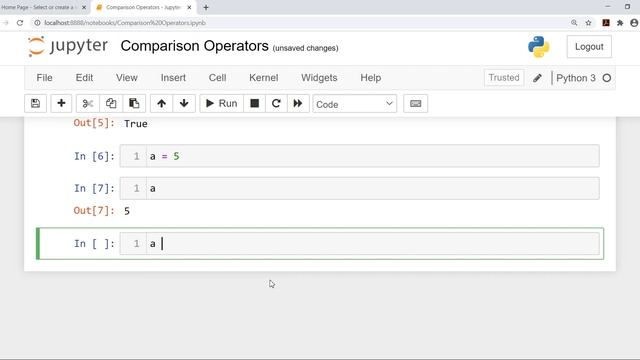Copy selected cells icon
The height and width of the screenshot is (360, 640).
pyautogui.click(x=111, y=104)
